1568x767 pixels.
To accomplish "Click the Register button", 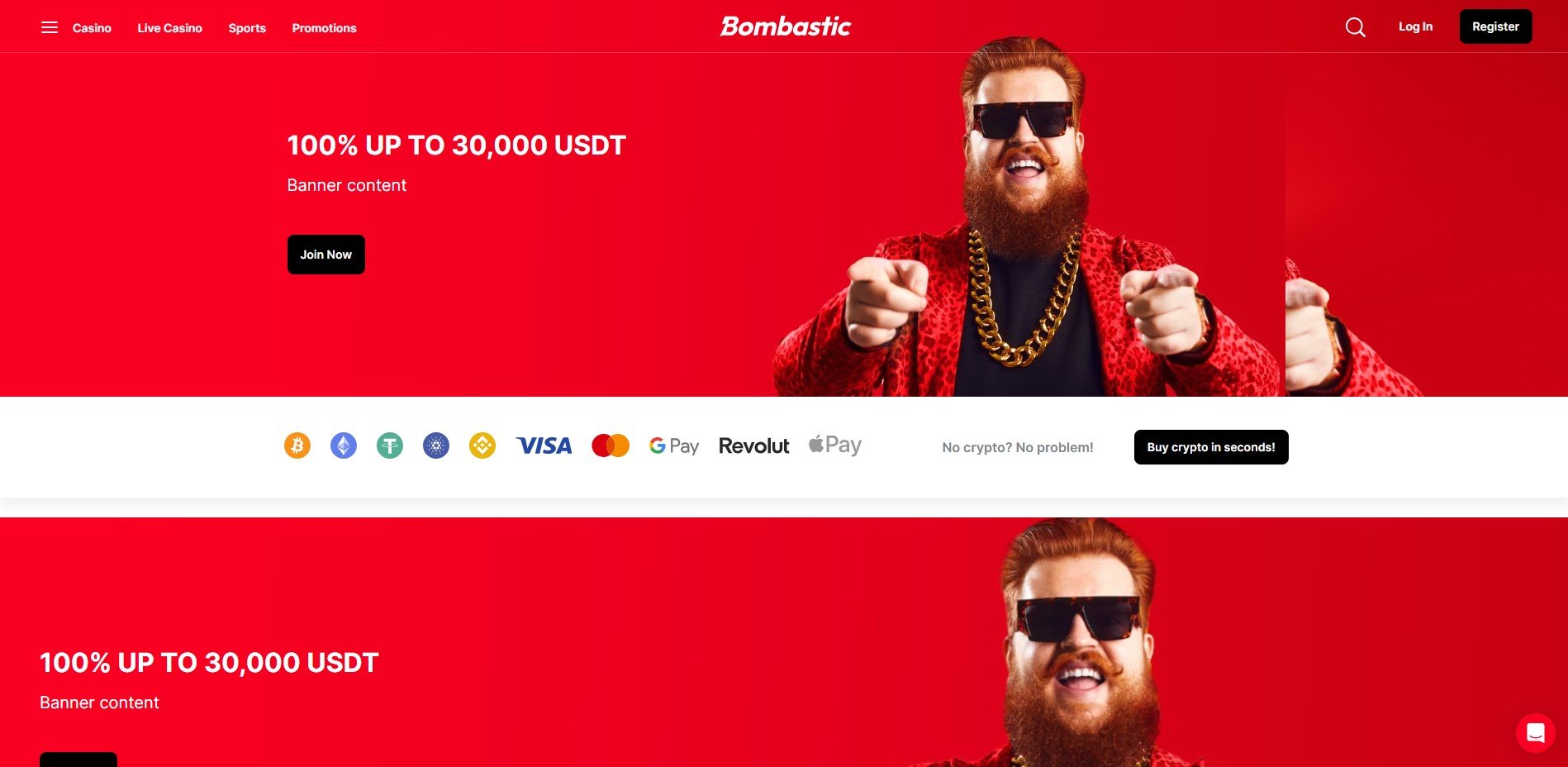I will click(1495, 26).
